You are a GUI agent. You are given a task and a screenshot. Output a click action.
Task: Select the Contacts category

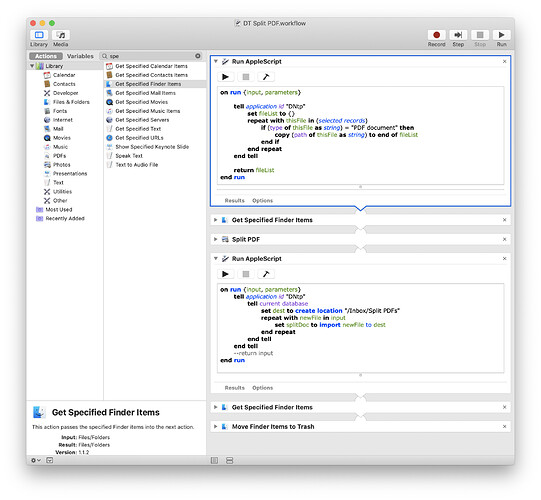[x=64, y=84]
